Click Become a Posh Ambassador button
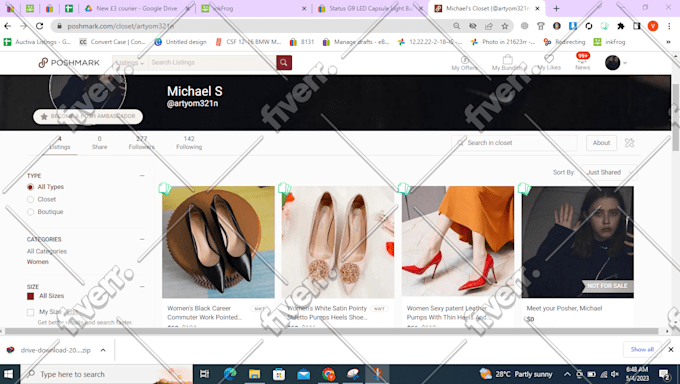680x384 pixels. pos(88,116)
